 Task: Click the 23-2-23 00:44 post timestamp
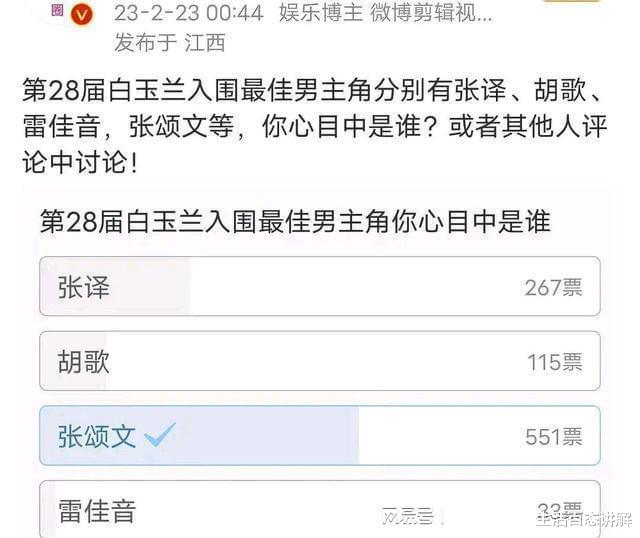189,13
